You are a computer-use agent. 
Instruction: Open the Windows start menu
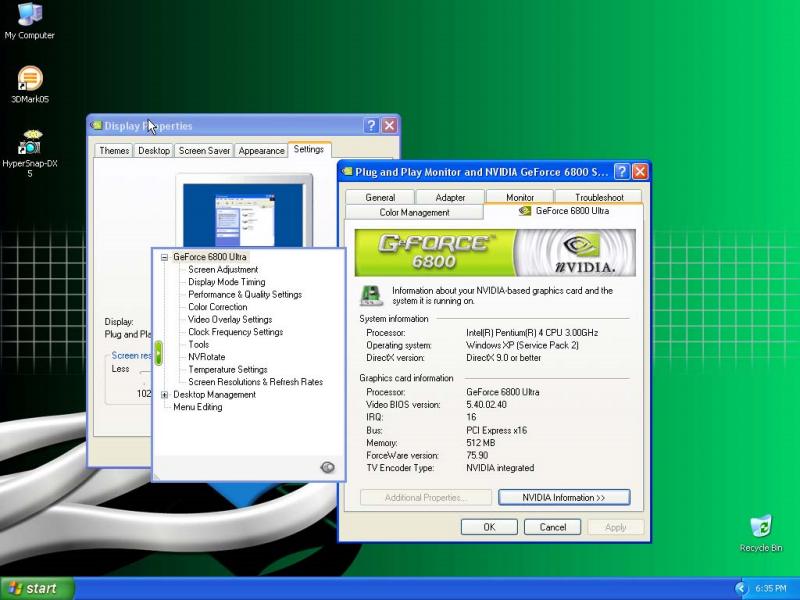pyautogui.click(x=37, y=588)
